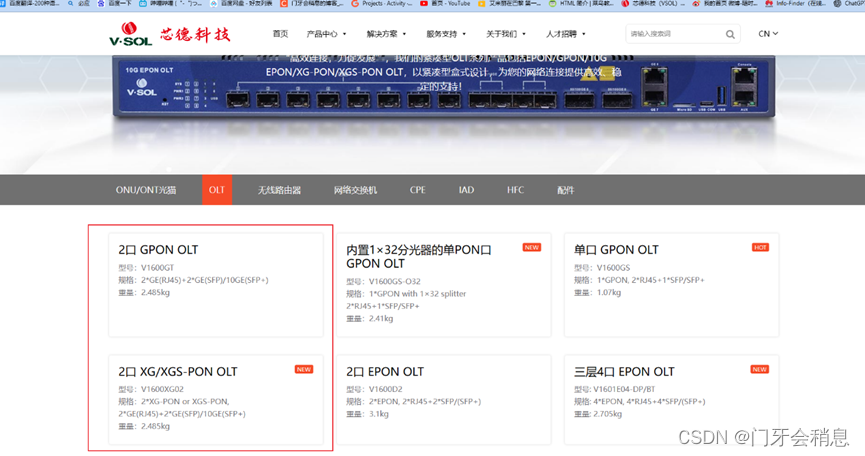Screen dimensions: 865x456
Task: Open the YouTube bookmark
Action: [x=445, y=3]
